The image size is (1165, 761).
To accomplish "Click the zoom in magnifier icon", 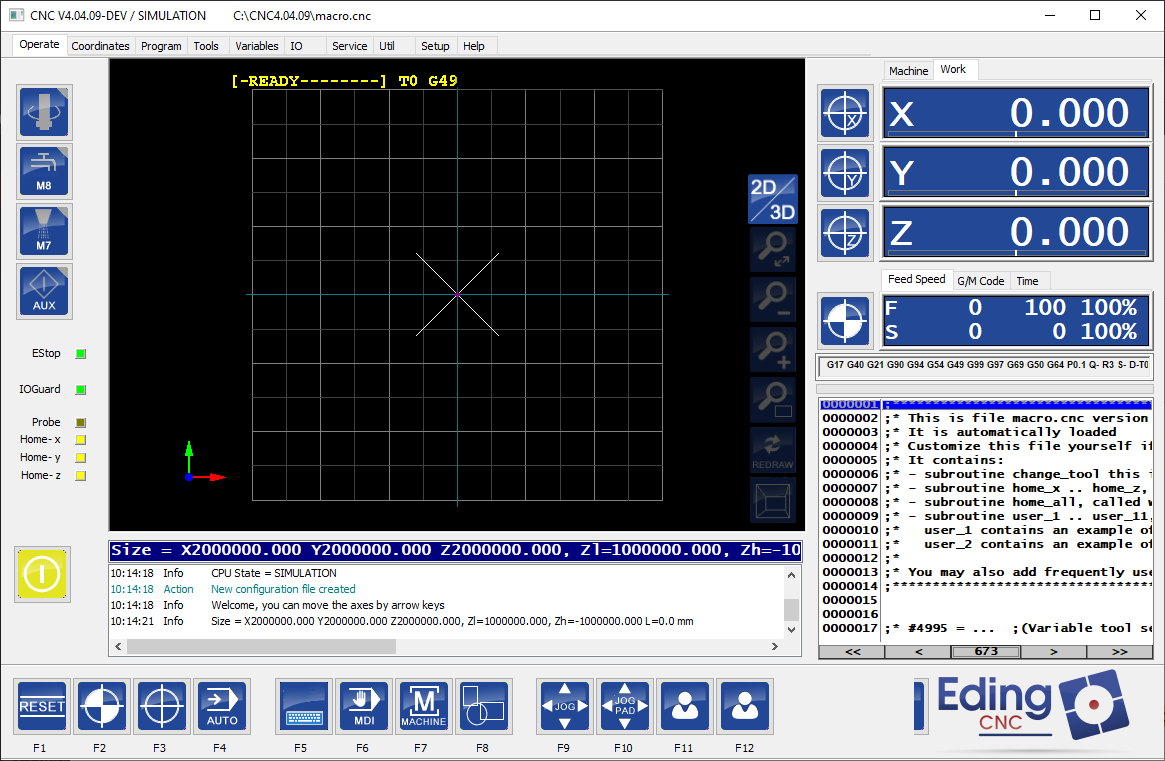I will coord(773,349).
